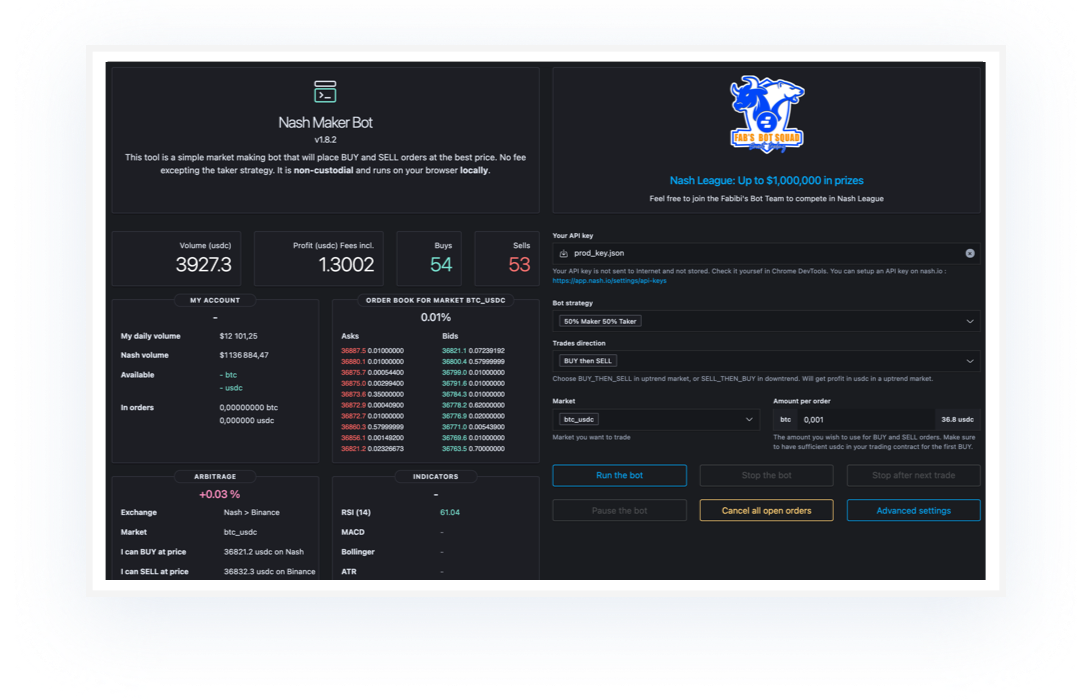Click the ask row at 36821.2
This screenshot has width=1090, height=700.
click(372, 449)
